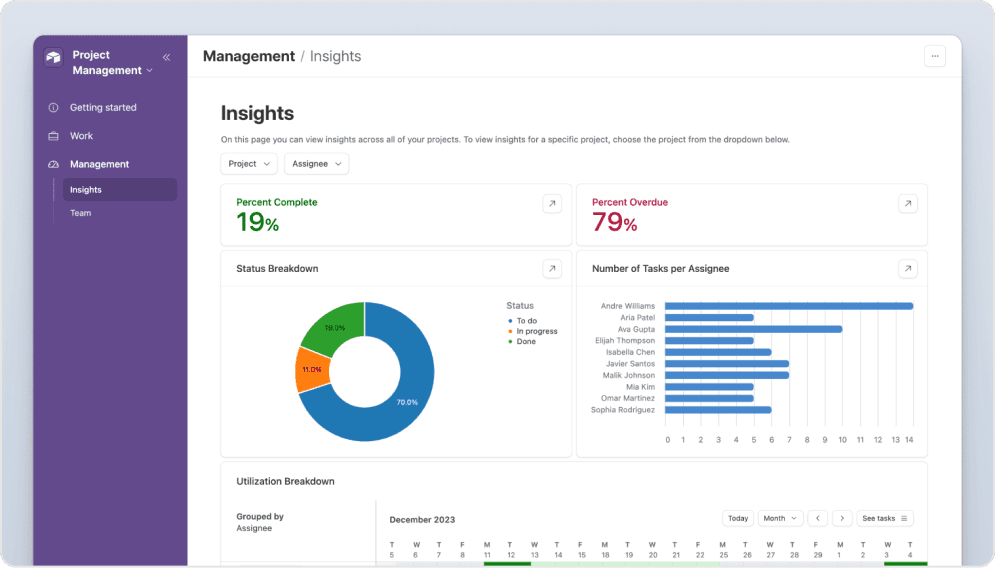Expand Number of Tasks per Assignee chart
The image size is (995, 568).
click(907, 268)
